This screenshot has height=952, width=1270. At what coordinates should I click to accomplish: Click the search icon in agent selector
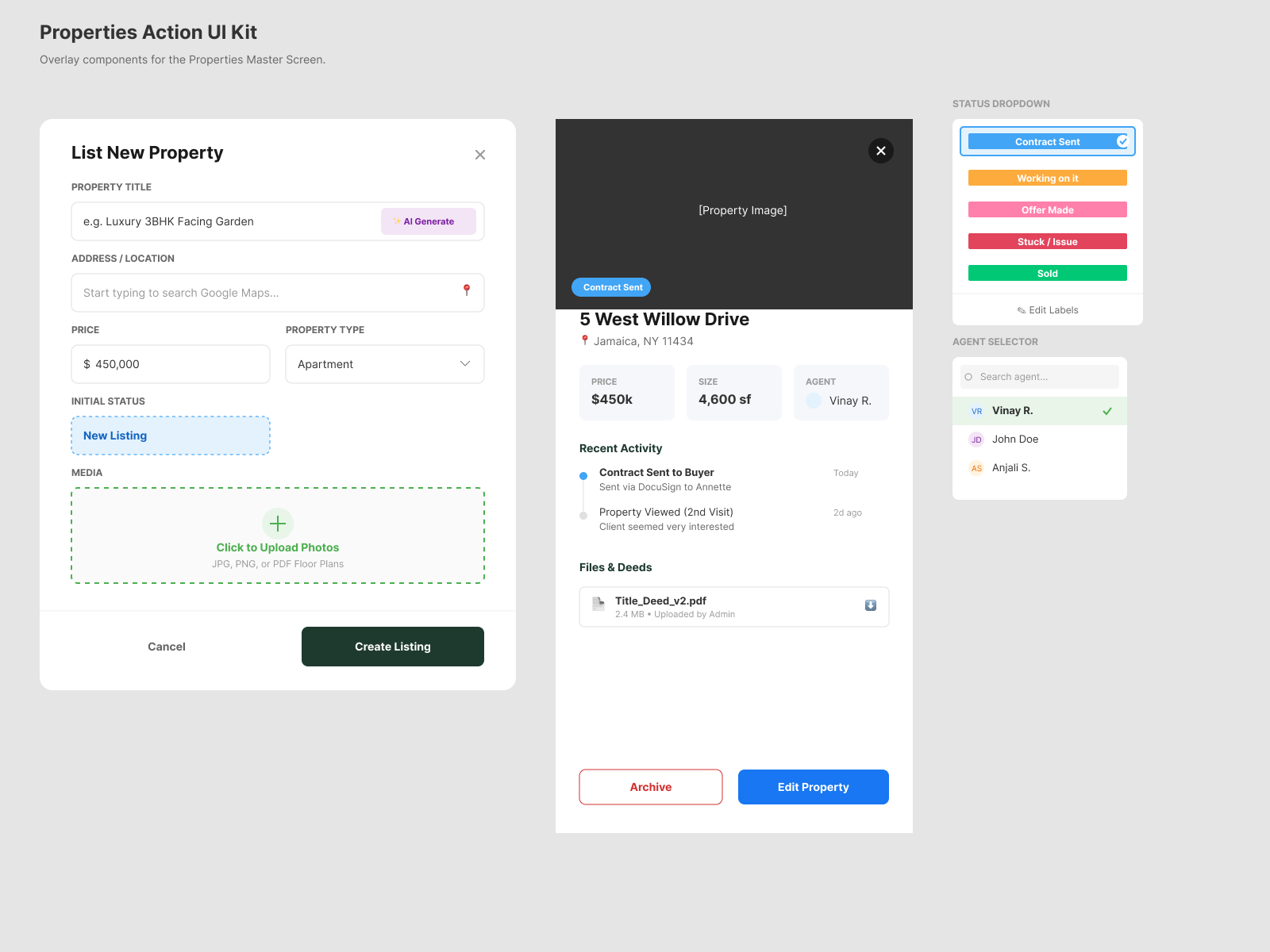tap(968, 377)
